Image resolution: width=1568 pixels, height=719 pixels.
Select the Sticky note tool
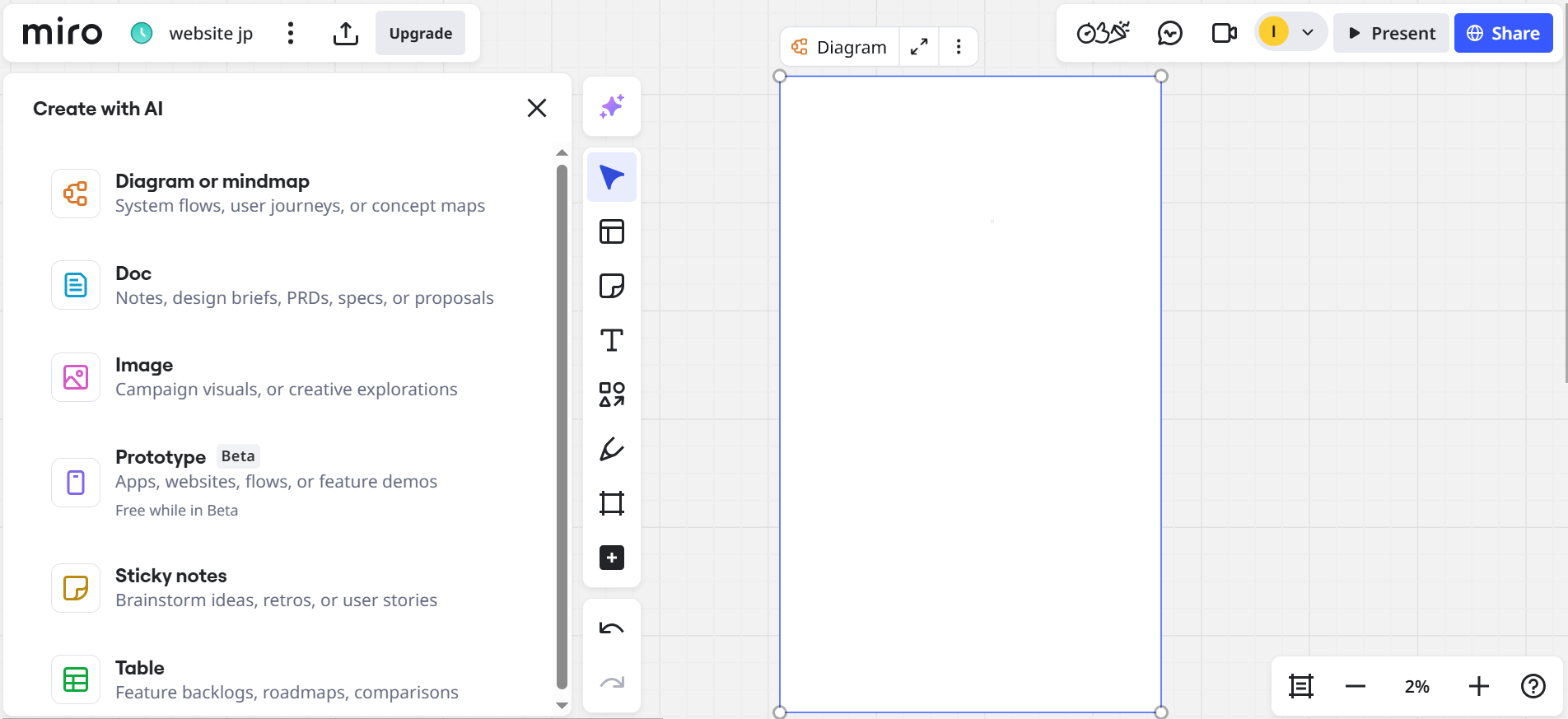(x=612, y=286)
